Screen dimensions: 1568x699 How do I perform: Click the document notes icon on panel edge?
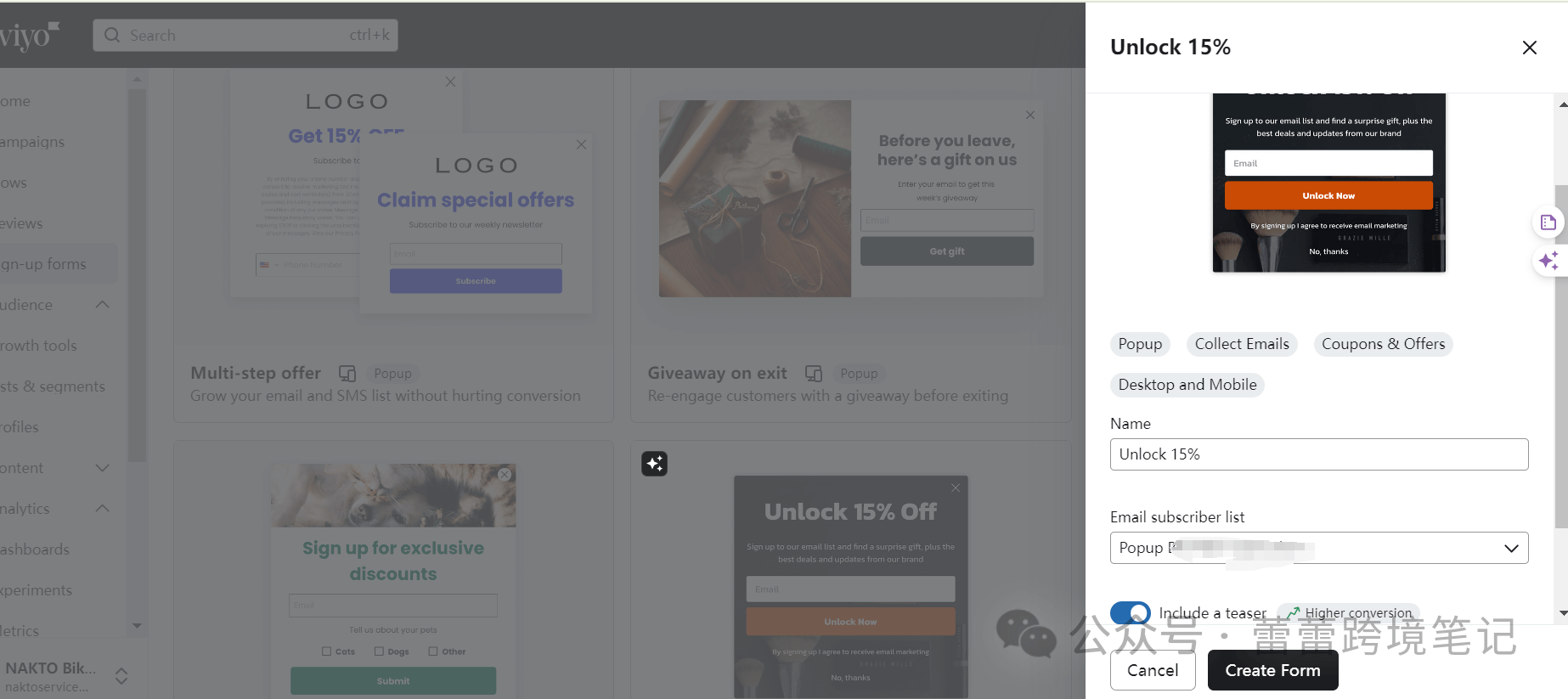coord(1548,223)
